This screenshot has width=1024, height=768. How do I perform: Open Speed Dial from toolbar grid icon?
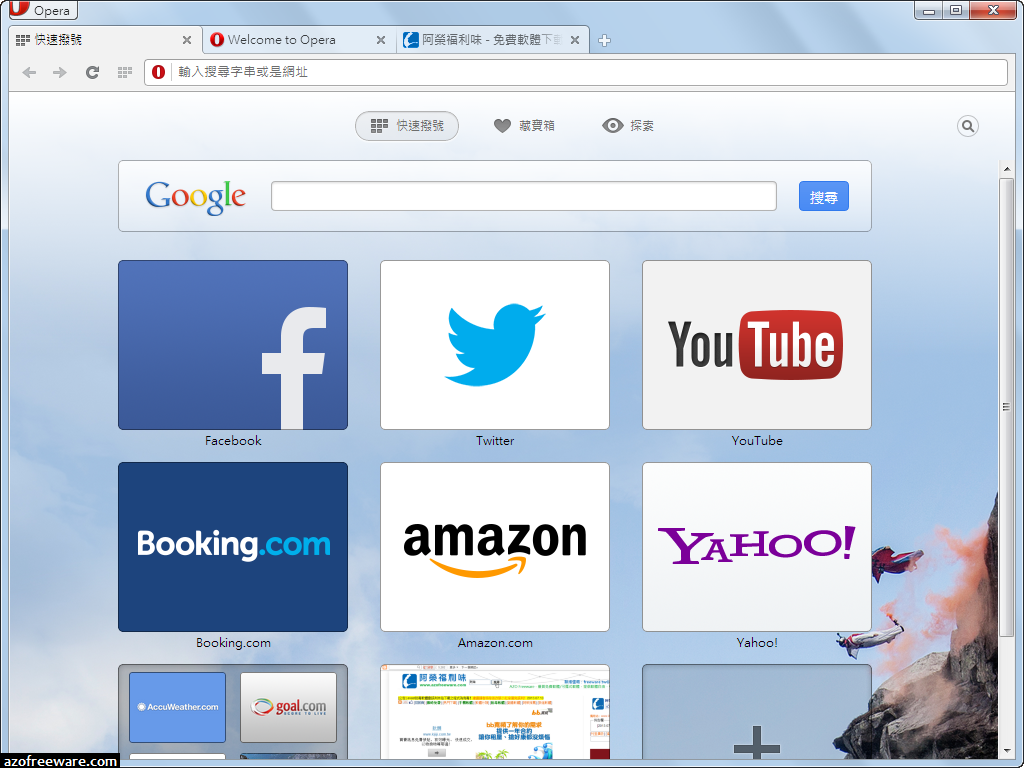click(x=125, y=72)
